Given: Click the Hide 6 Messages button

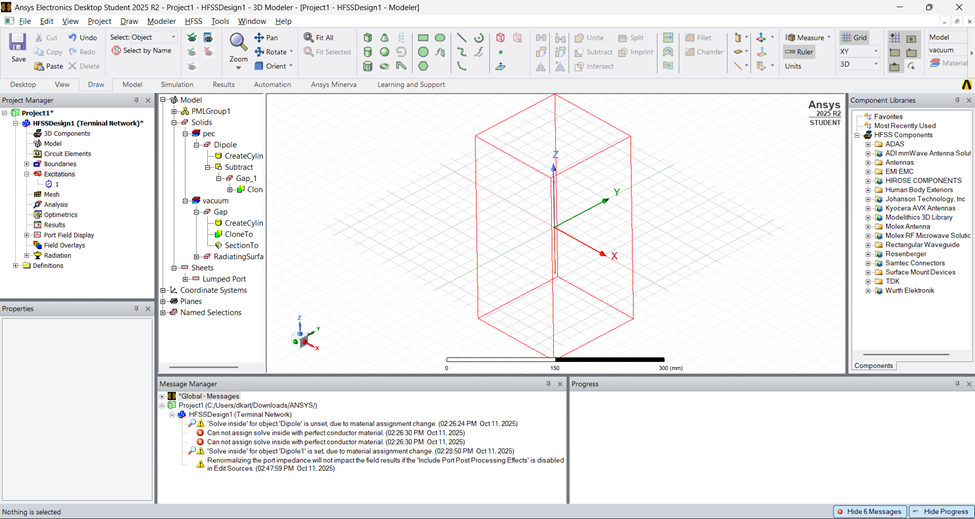Looking at the screenshot, I should tap(868, 511).
